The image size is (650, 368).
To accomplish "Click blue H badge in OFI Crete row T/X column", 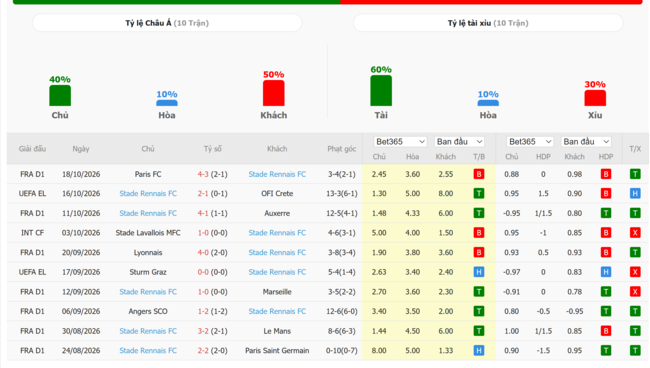I will point(635,194).
